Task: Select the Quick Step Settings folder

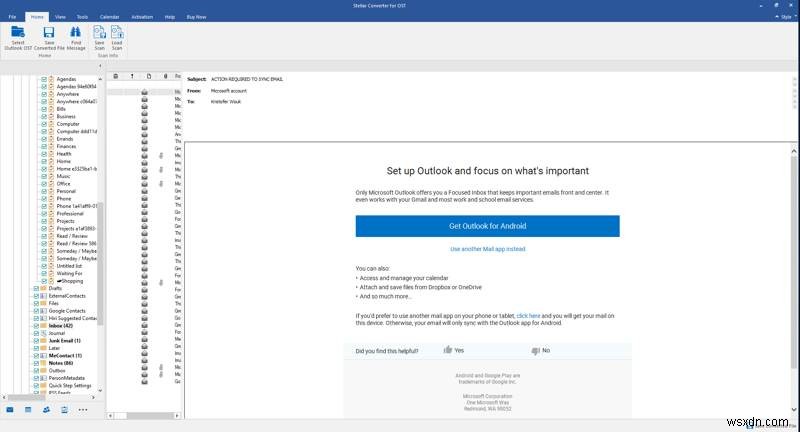Action: [69, 386]
